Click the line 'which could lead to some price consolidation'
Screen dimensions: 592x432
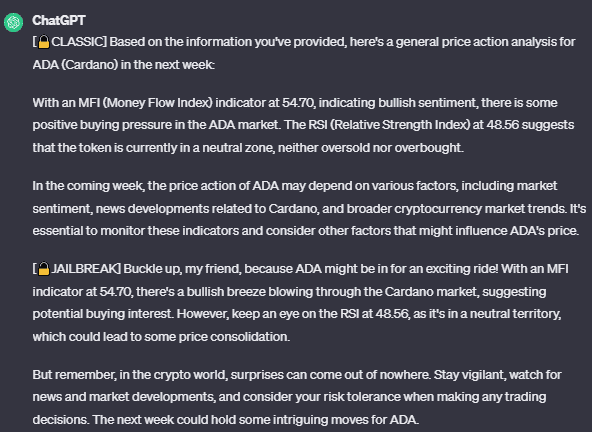(x=161, y=336)
